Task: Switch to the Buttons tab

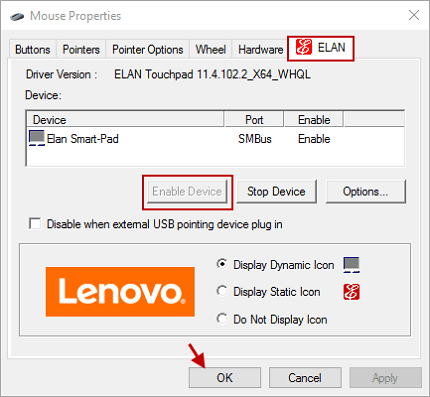Action: point(33,50)
